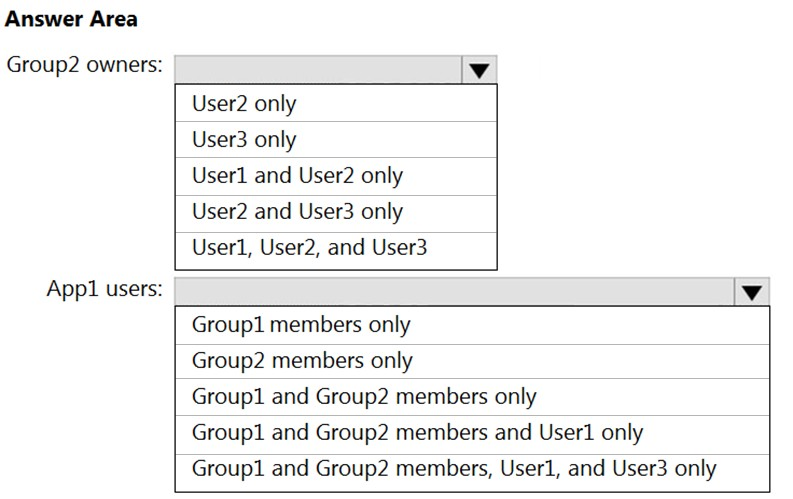The height and width of the screenshot is (499, 793).
Task: Choose 'User2 and User3 only' from the list
Action: (x=297, y=212)
